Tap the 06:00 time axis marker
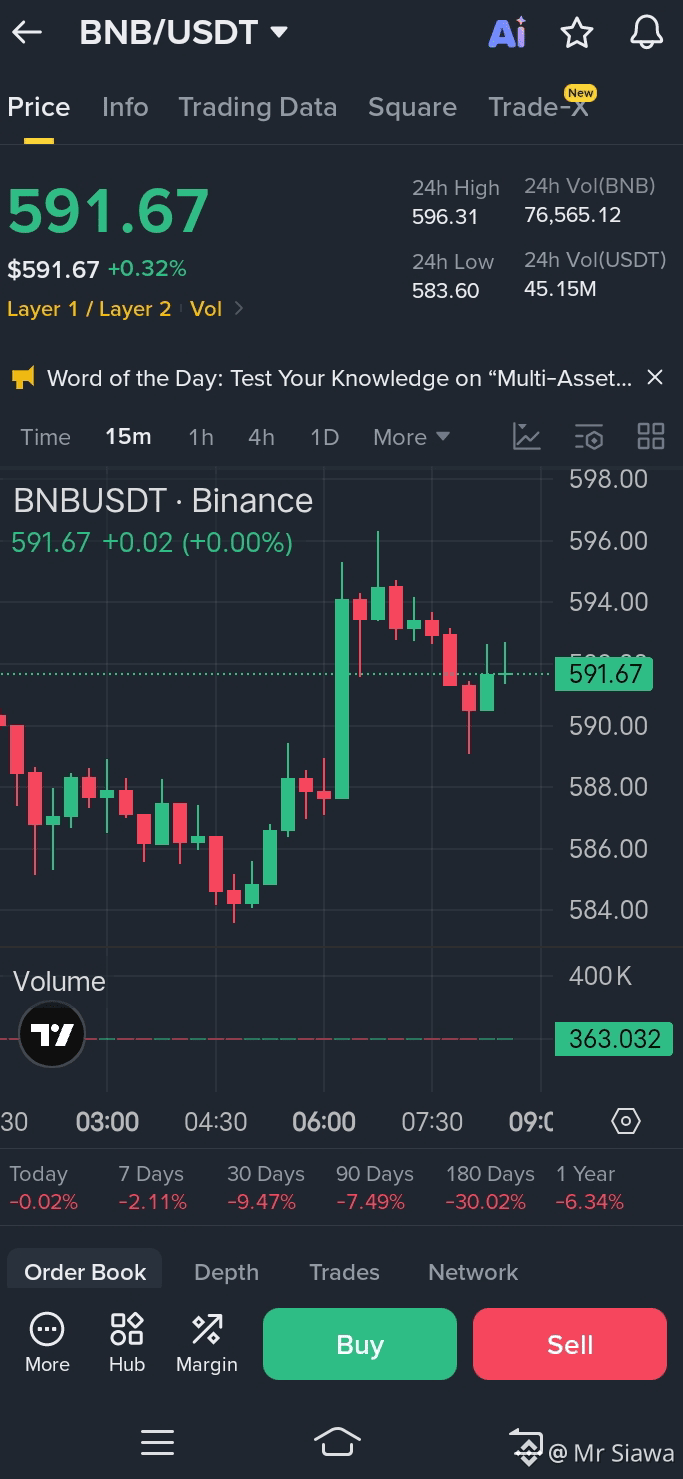This screenshot has width=683, height=1479. coord(324,1122)
